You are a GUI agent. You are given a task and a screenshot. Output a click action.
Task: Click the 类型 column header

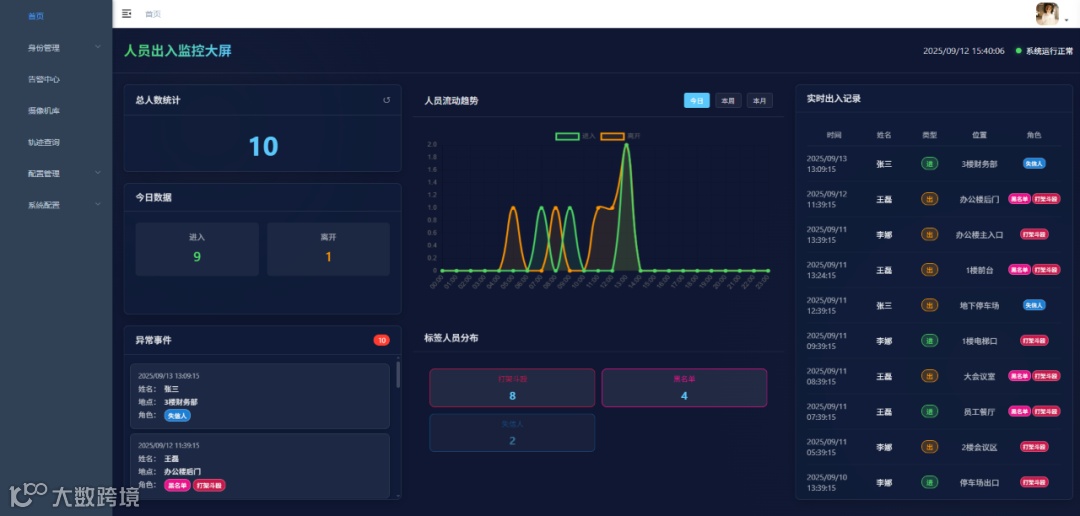click(x=929, y=135)
